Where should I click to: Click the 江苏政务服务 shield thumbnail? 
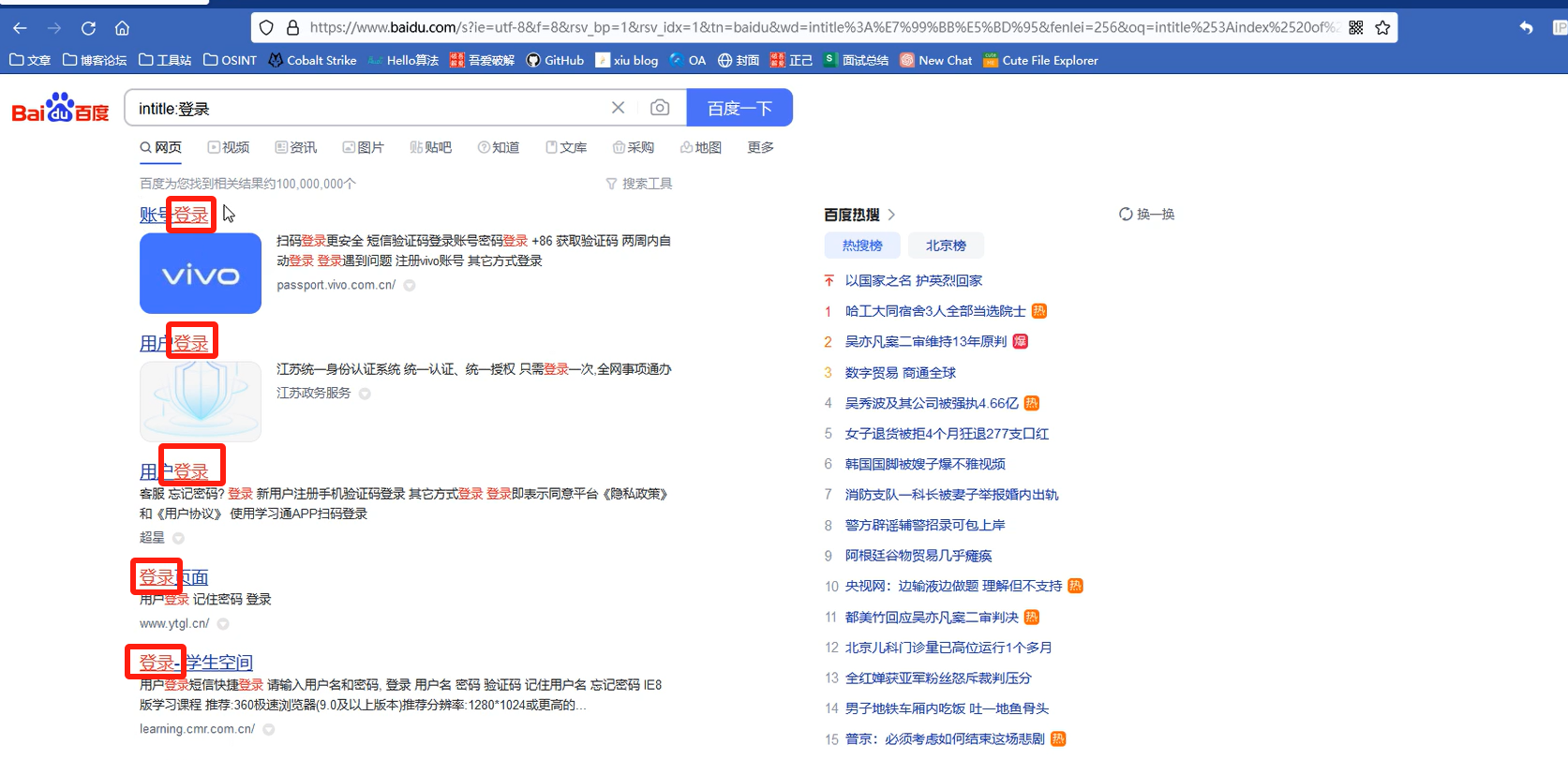(x=201, y=401)
